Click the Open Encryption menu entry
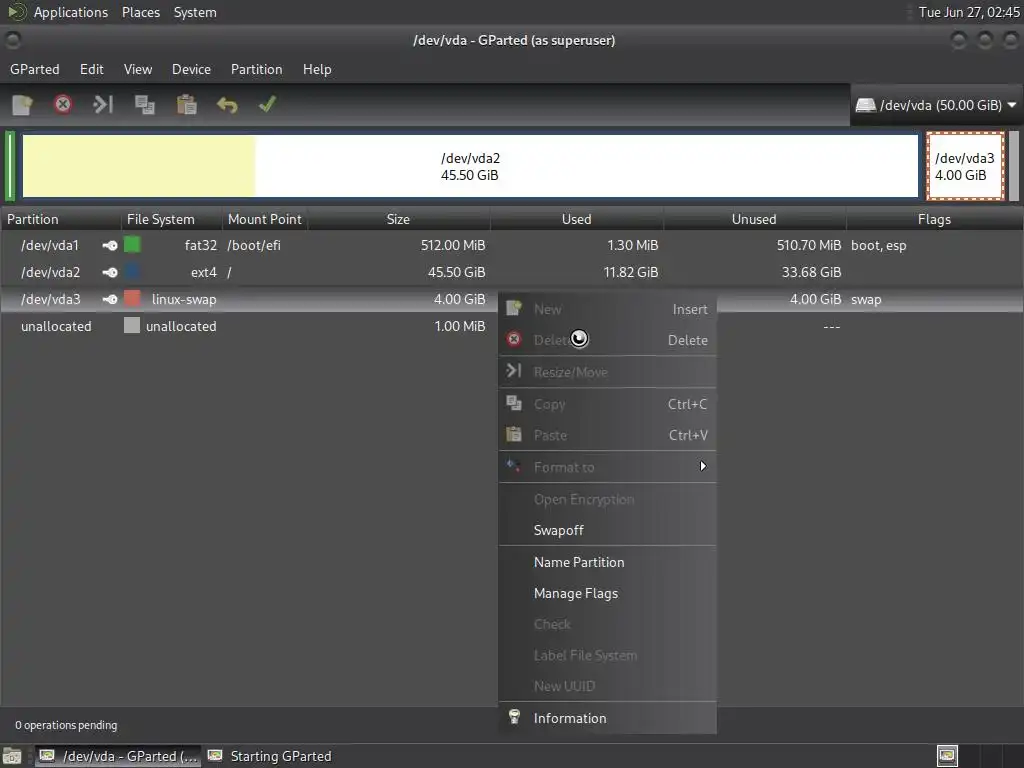Viewport: 1024px width, 768px height. (607, 500)
